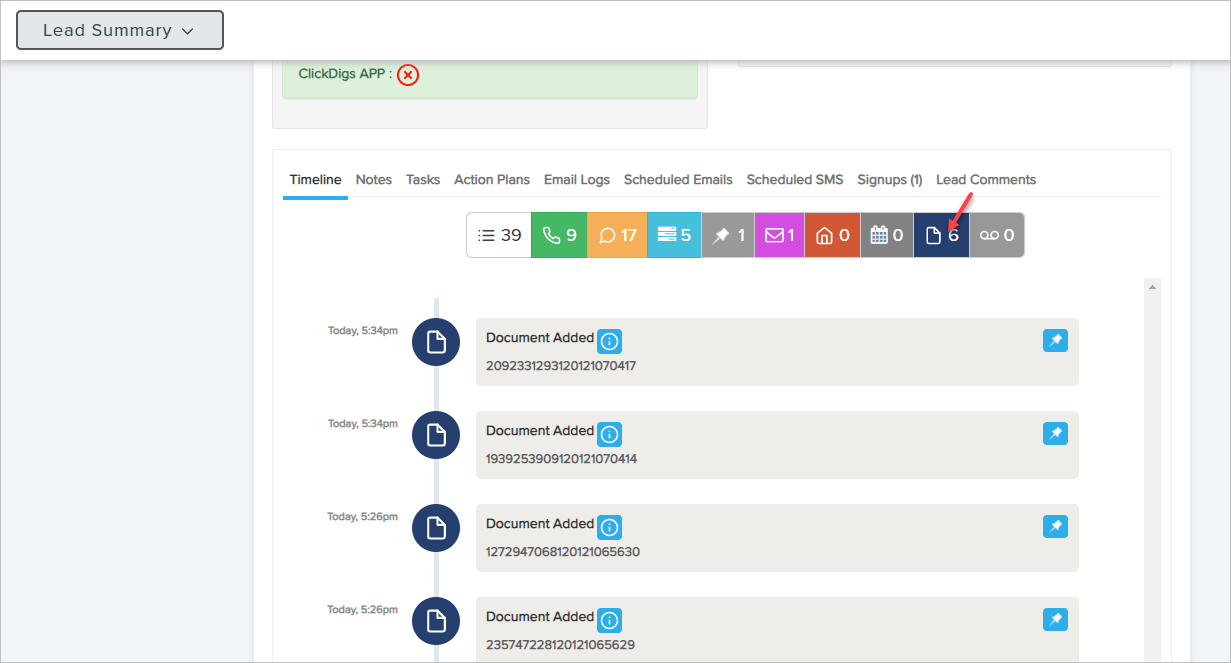Filter timeline by voicemail icon

point(996,236)
